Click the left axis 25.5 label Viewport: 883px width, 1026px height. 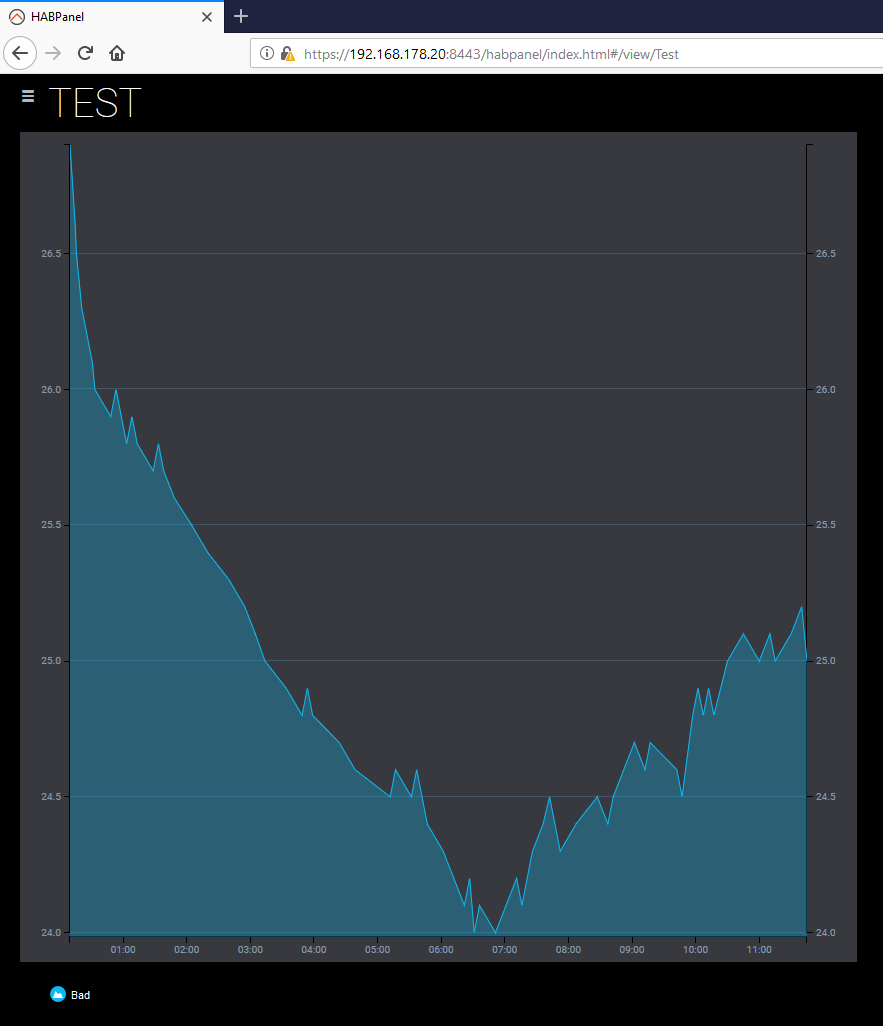click(x=51, y=525)
